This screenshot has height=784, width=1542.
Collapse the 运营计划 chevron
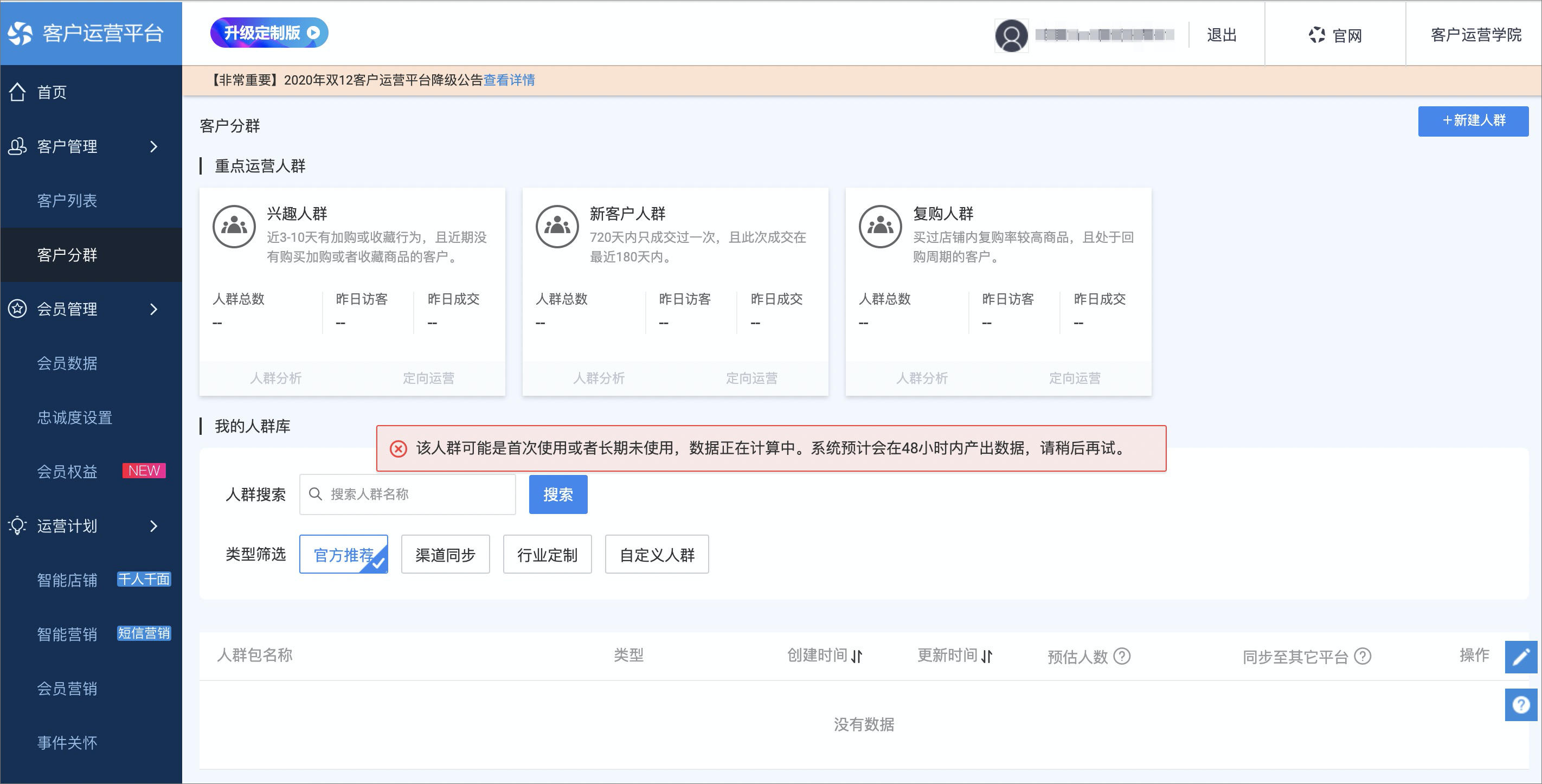pyautogui.click(x=154, y=525)
